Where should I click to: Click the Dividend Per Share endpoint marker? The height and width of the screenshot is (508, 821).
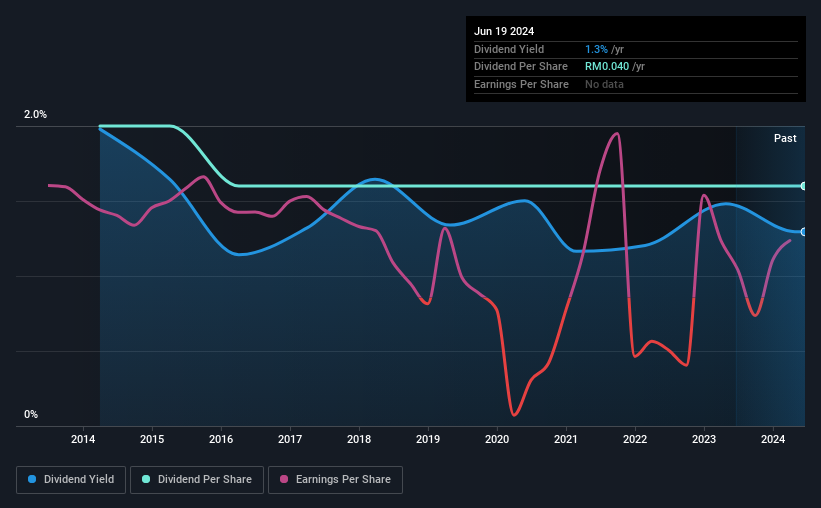pyautogui.click(x=804, y=186)
